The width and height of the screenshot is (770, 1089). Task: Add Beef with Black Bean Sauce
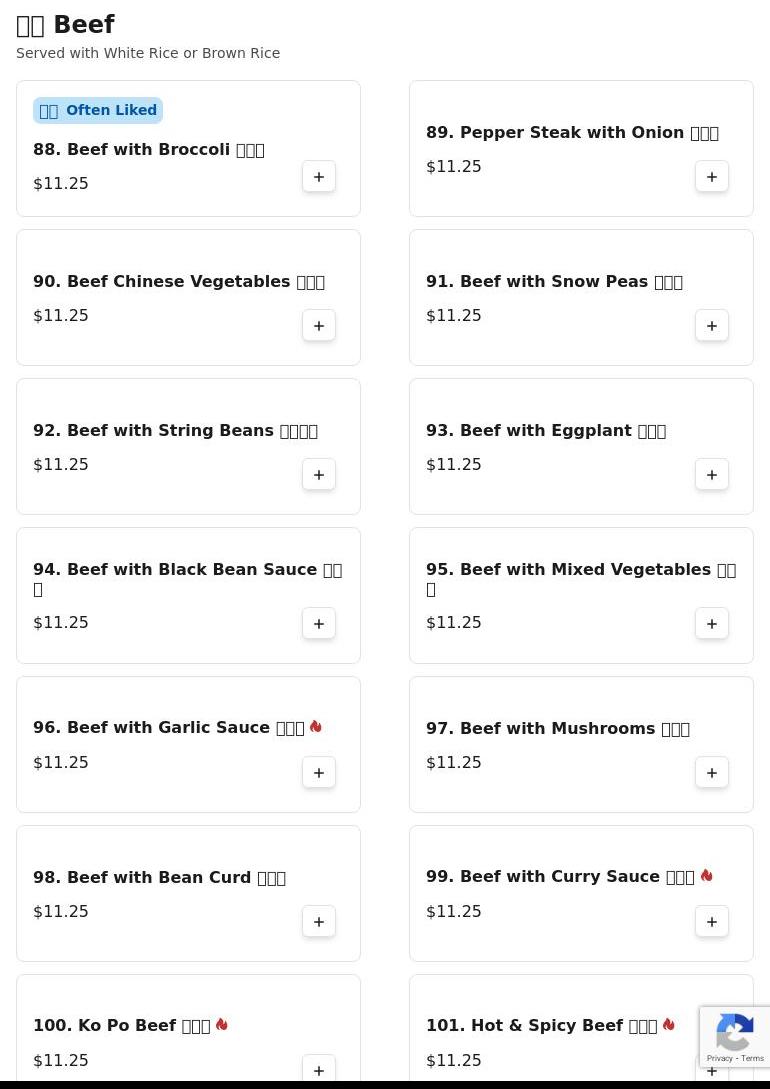coord(319,624)
